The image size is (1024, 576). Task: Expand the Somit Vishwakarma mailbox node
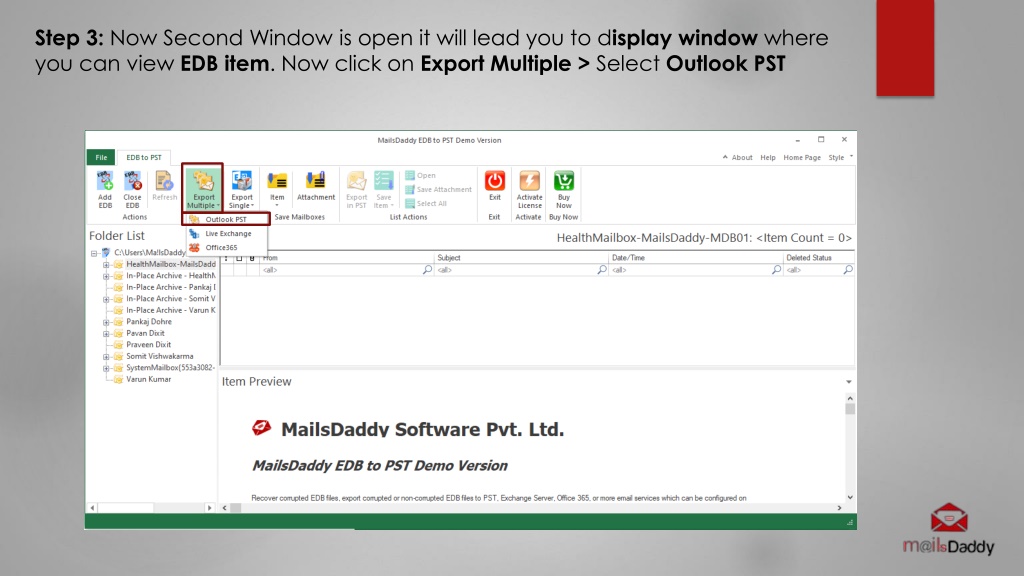(x=106, y=357)
